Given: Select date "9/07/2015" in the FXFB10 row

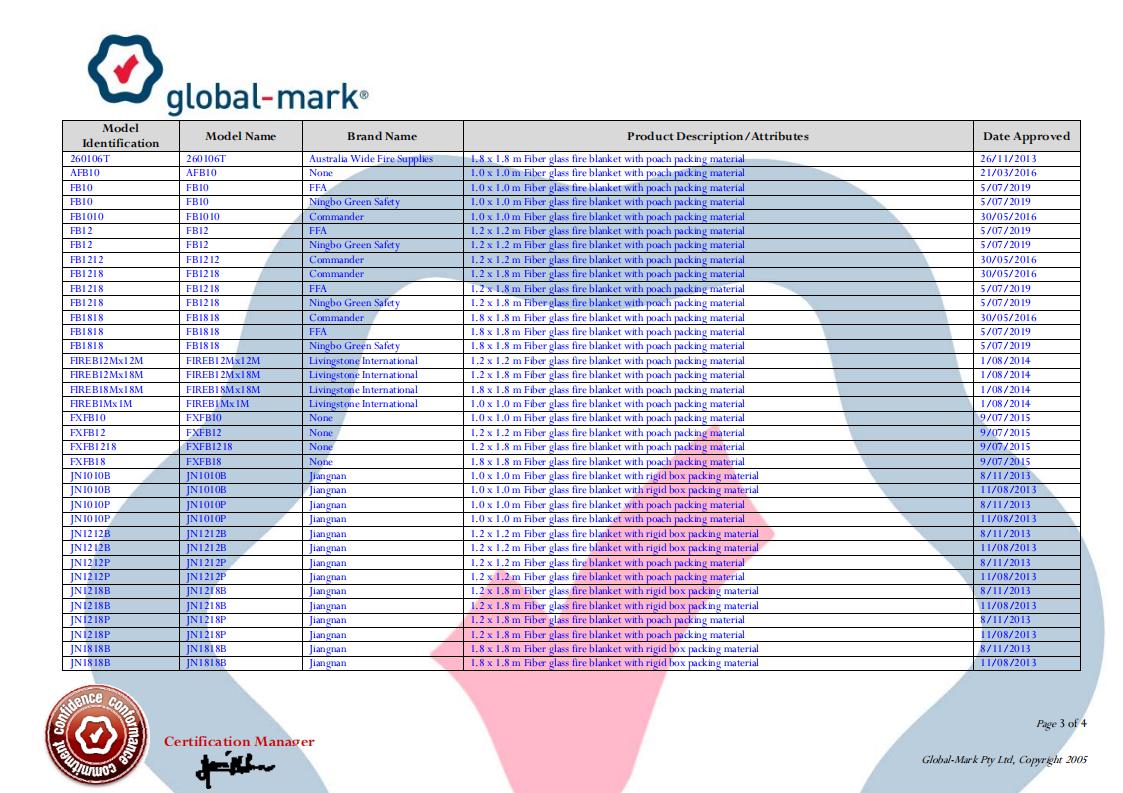Looking at the screenshot, I should coord(1006,418).
